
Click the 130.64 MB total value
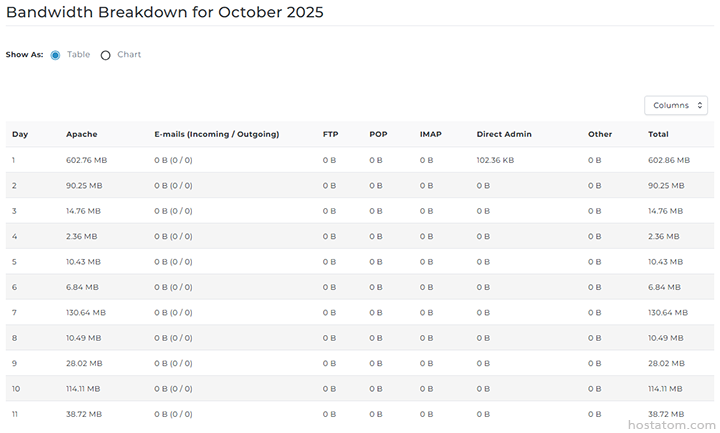(x=667, y=312)
